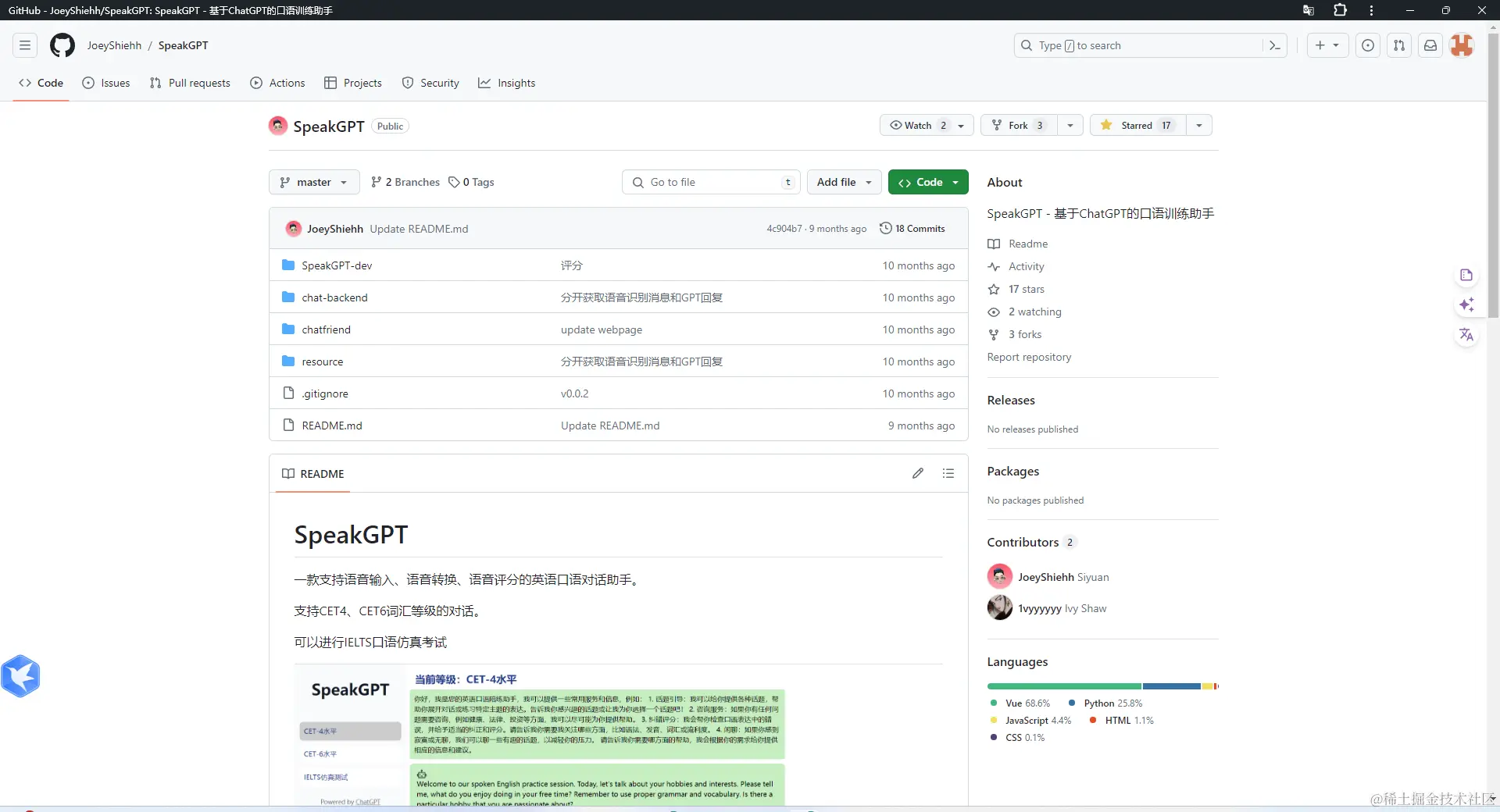1500x812 pixels.
Task: Open the Readme link in About sidebar
Action: click(x=1018, y=244)
